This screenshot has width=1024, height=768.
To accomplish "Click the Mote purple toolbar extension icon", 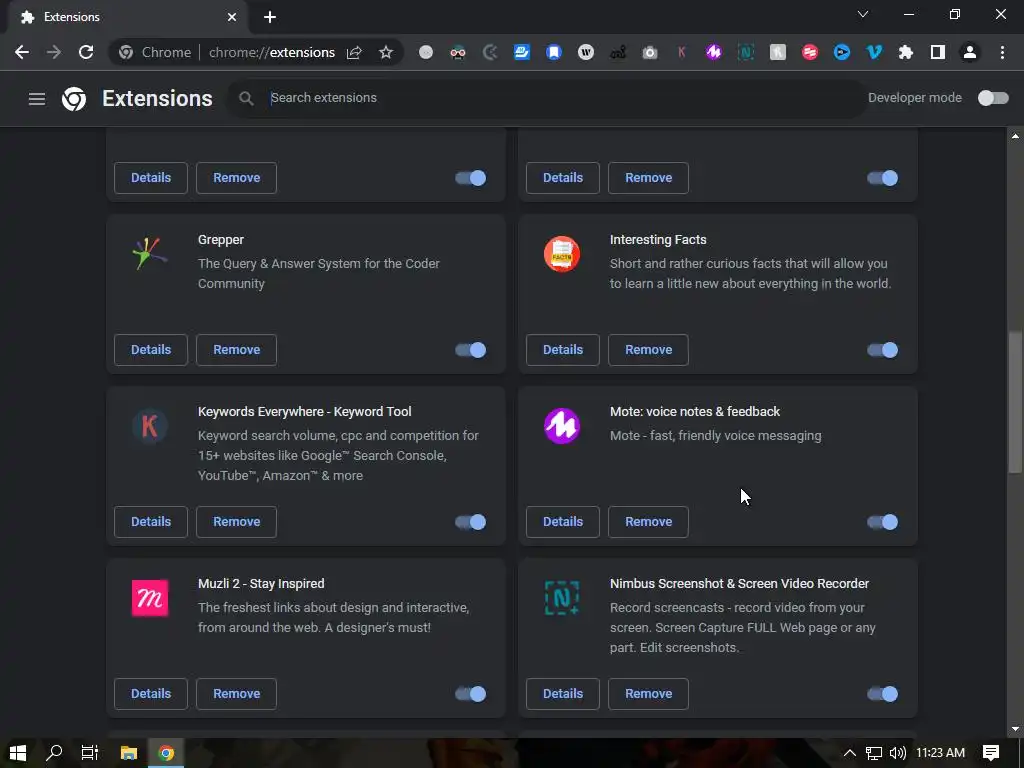I will 714,52.
